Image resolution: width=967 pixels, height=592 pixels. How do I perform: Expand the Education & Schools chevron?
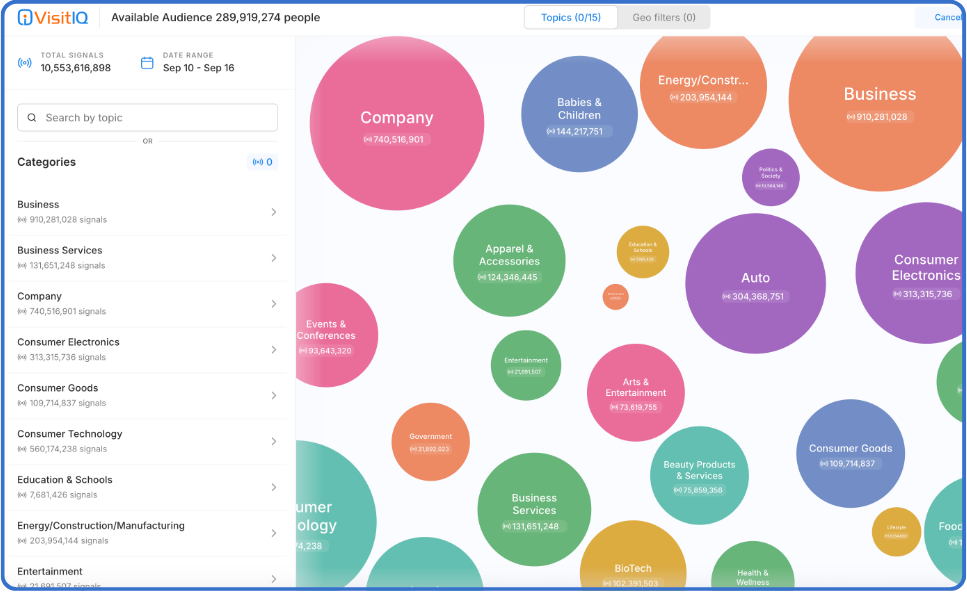[273, 487]
